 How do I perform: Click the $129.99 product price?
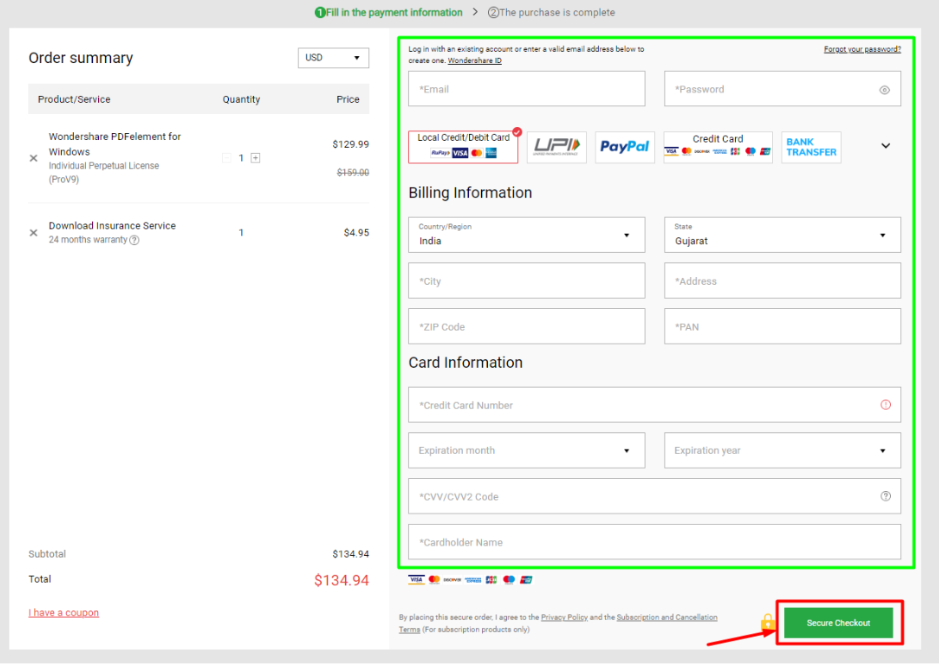coord(351,144)
